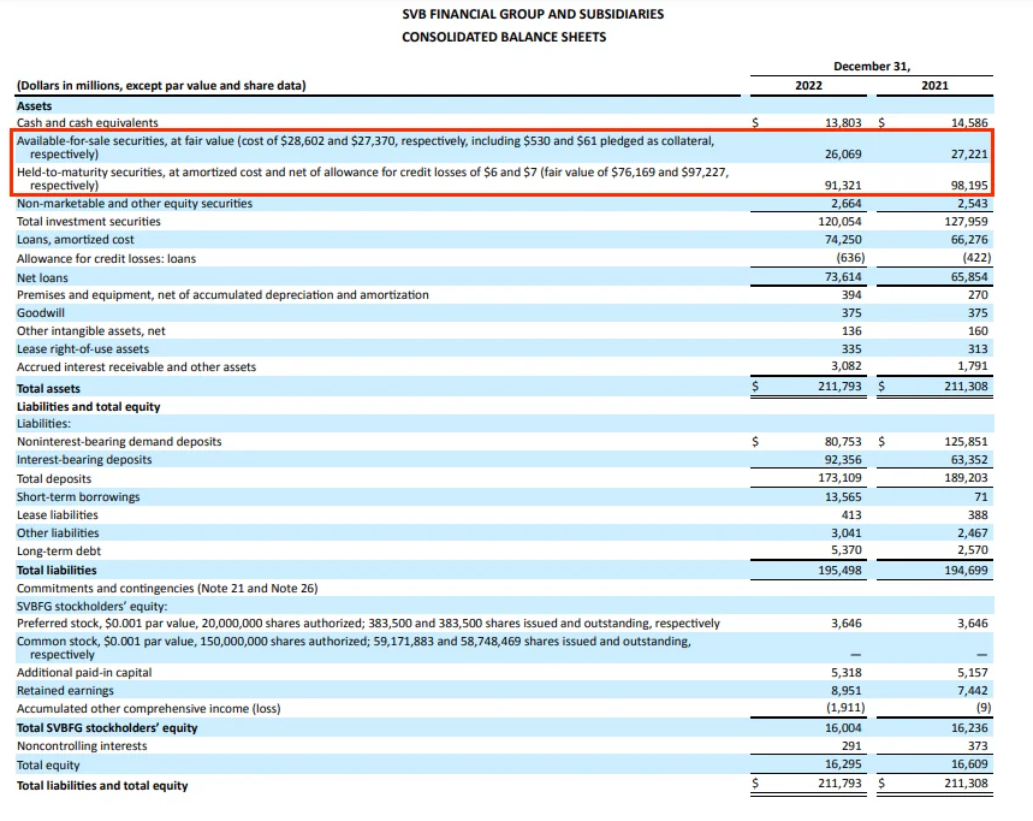The image size is (1033, 821).
Task: Click the 291 noncontrolling interests value
Action: click(851, 746)
